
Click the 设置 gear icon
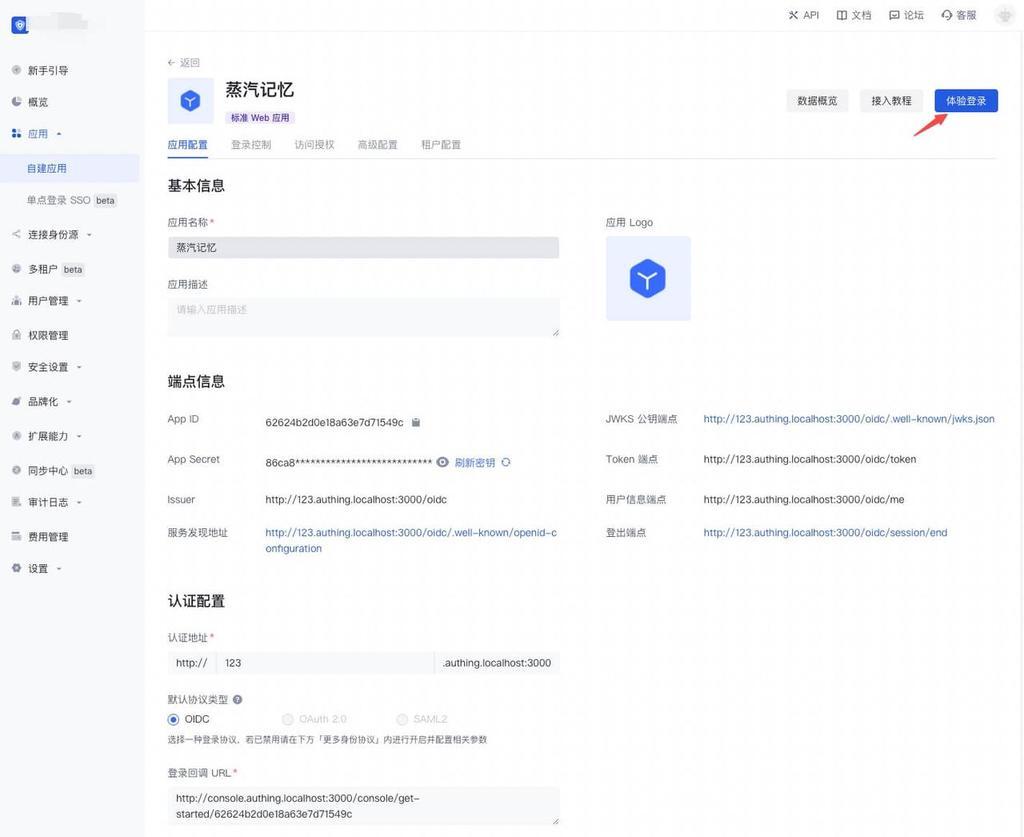pos(16,568)
